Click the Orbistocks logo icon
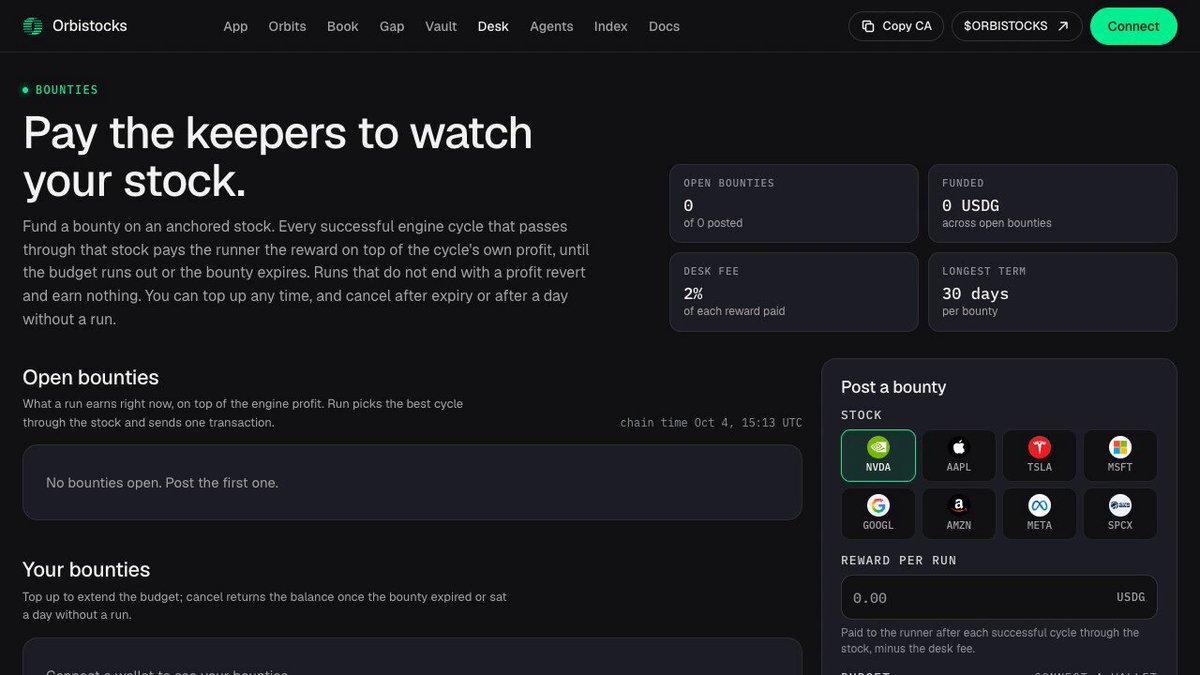This screenshot has width=1200, height=675. pyautogui.click(x=33, y=26)
